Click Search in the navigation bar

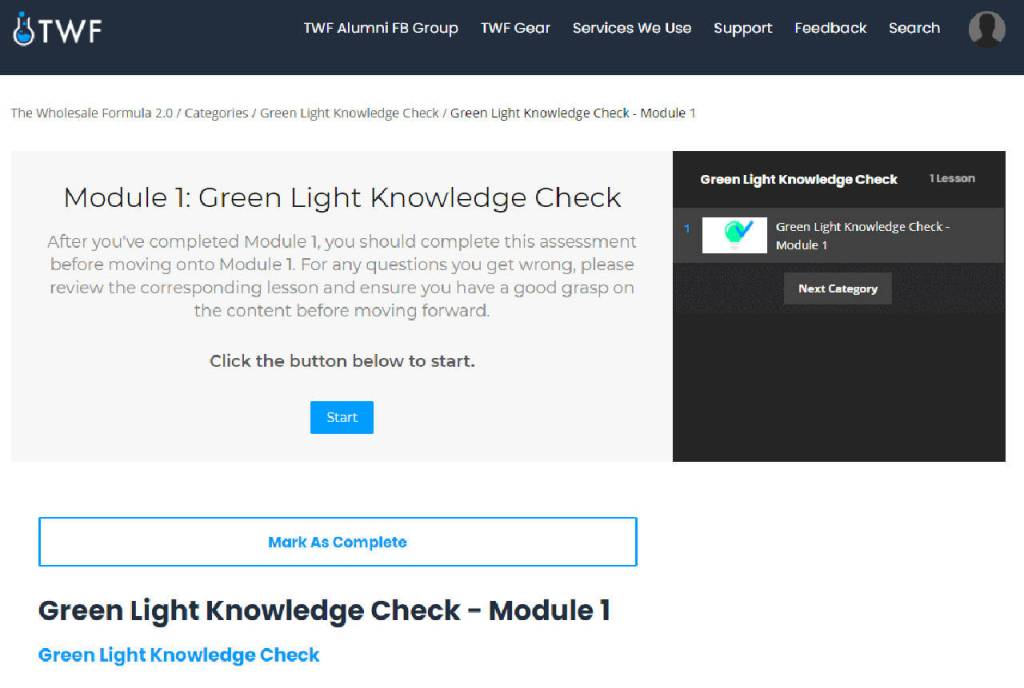tap(914, 28)
